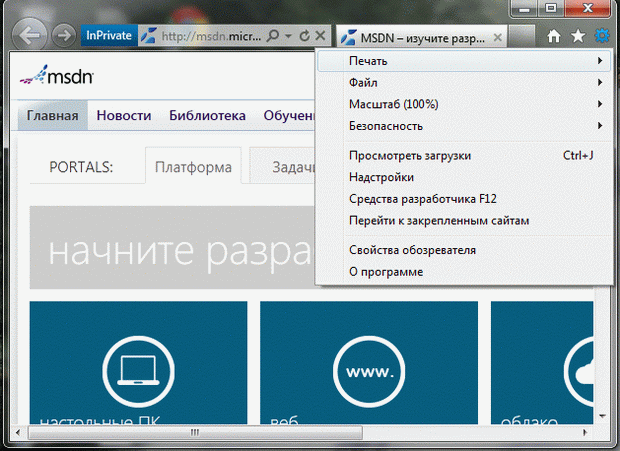Toggle the Tools gear menu
The image size is (620, 451).
(602, 36)
